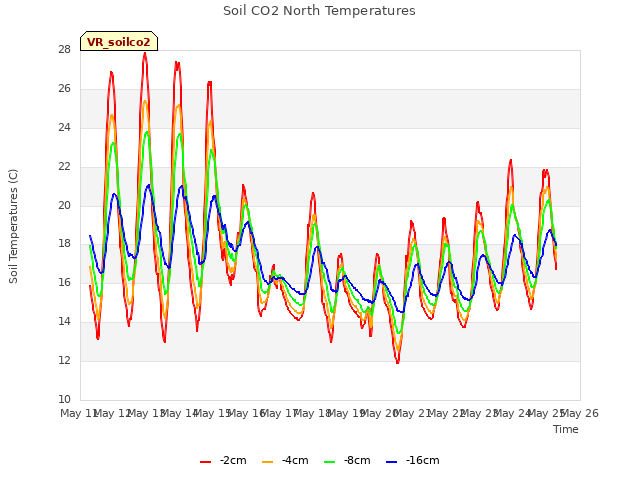
Task: Click the 10 y-axis tick label
Action: 64,399
